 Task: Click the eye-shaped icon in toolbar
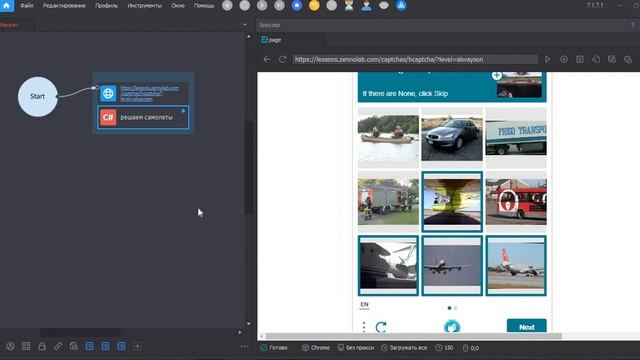384,5
